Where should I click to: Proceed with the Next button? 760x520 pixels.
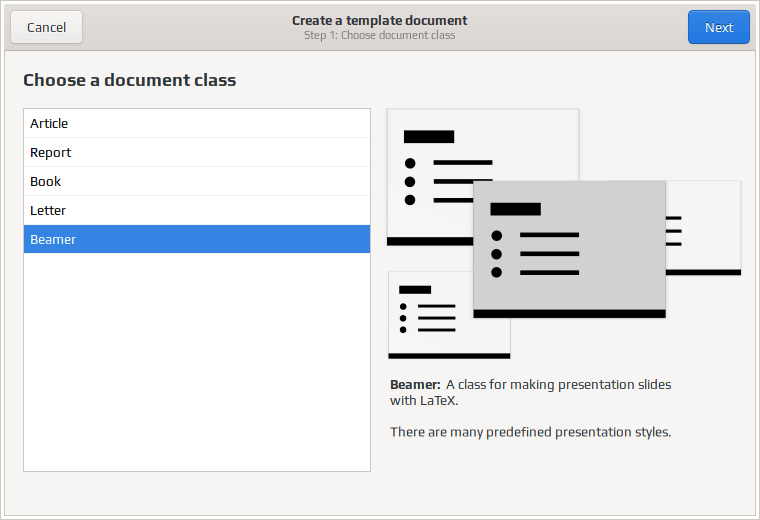pos(718,27)
